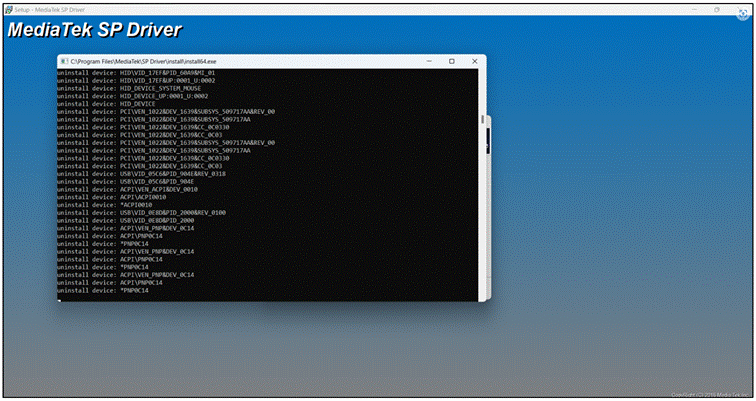Click the line with HID\VID_17EF&UP:0001_U:0002

coord(136,81)
